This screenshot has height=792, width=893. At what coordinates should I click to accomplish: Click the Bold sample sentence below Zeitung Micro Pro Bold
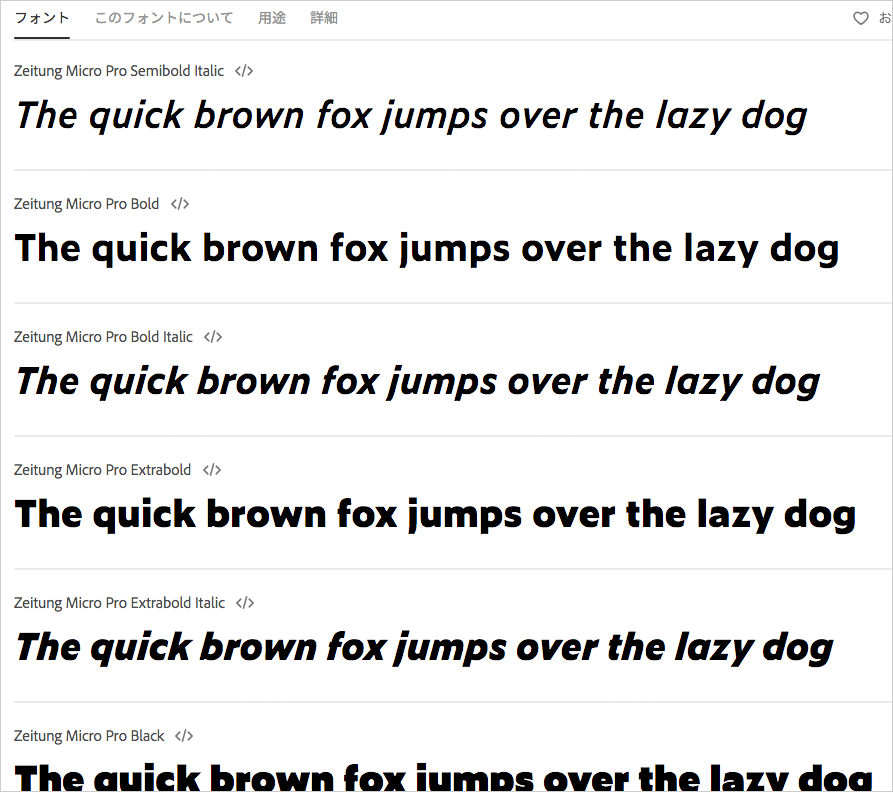click(427, 249)
